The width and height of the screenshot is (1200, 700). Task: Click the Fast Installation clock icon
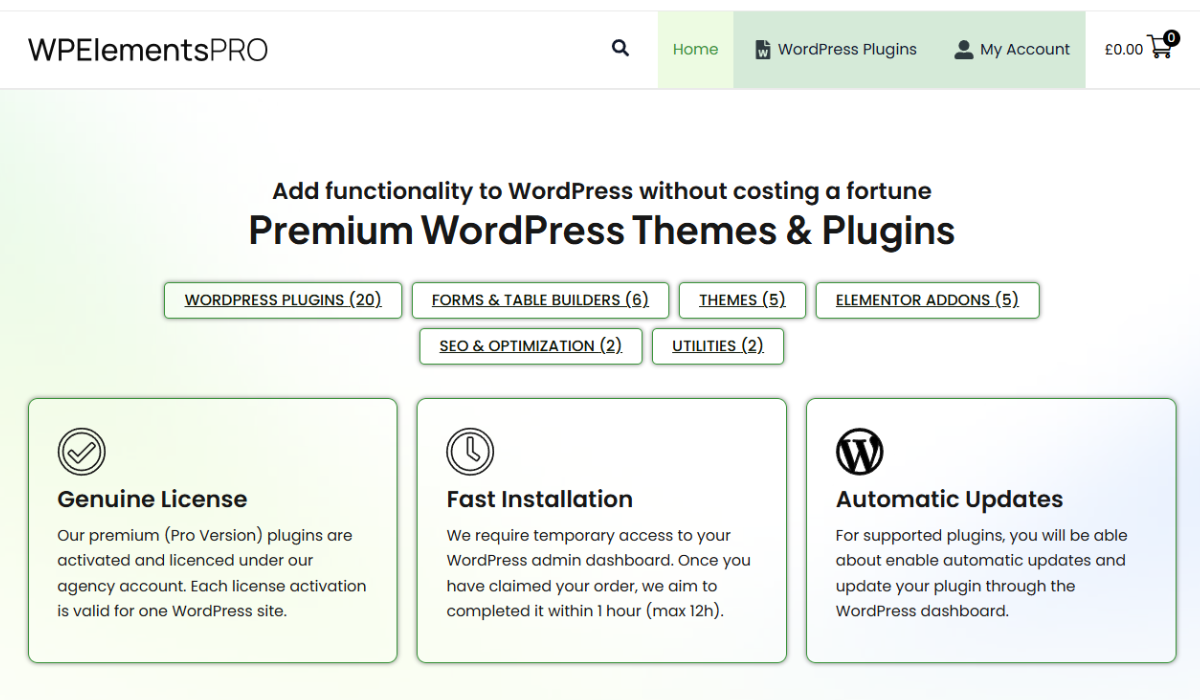pyautogui.click(x=470, y=452)
